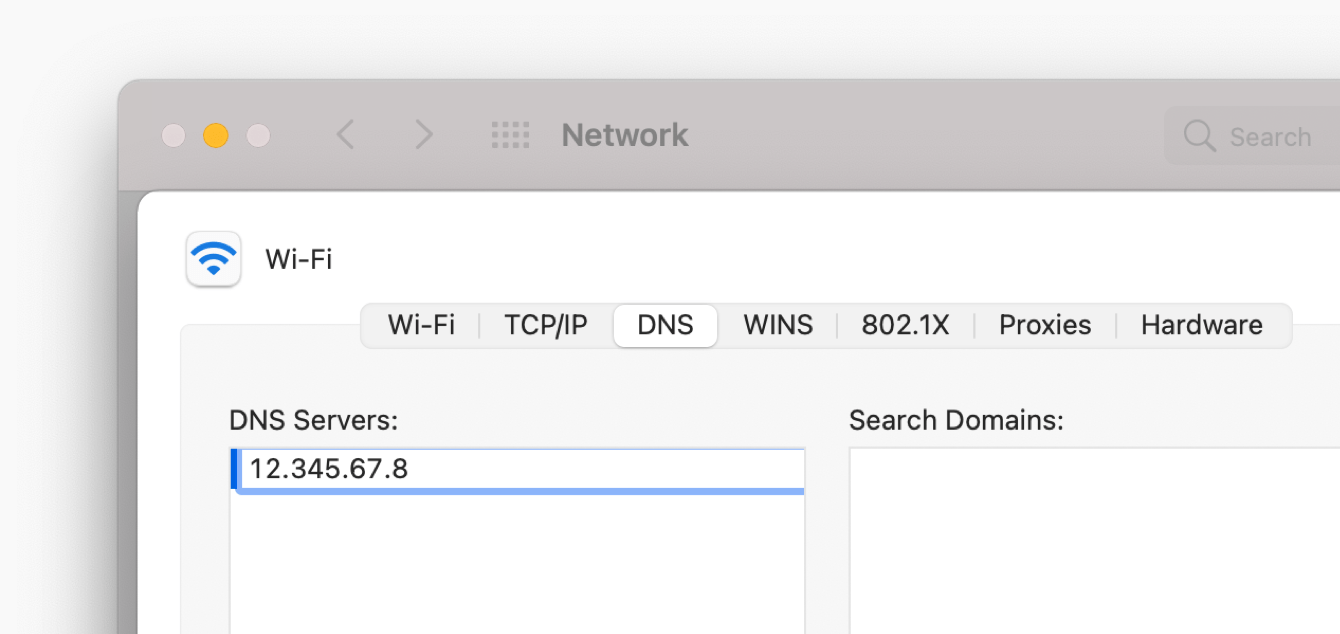Minimize the window with the yellow button

pyautogui.click(x=216, y=135)
